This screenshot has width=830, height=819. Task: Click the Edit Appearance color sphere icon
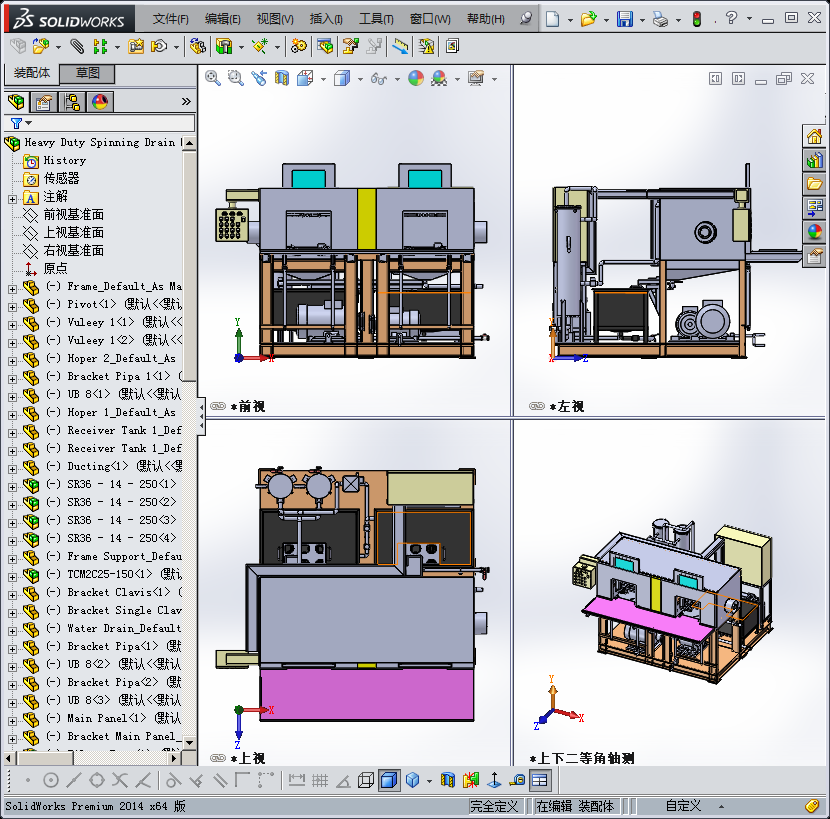pyautogui.click(x=416, y=78)
